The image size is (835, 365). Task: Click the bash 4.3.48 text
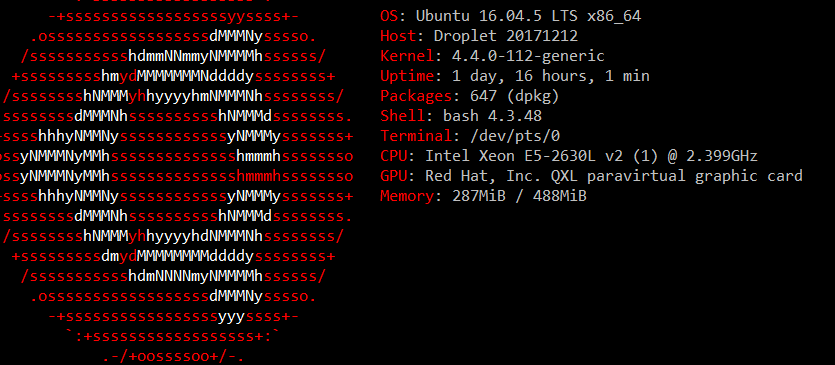(492, 116)
